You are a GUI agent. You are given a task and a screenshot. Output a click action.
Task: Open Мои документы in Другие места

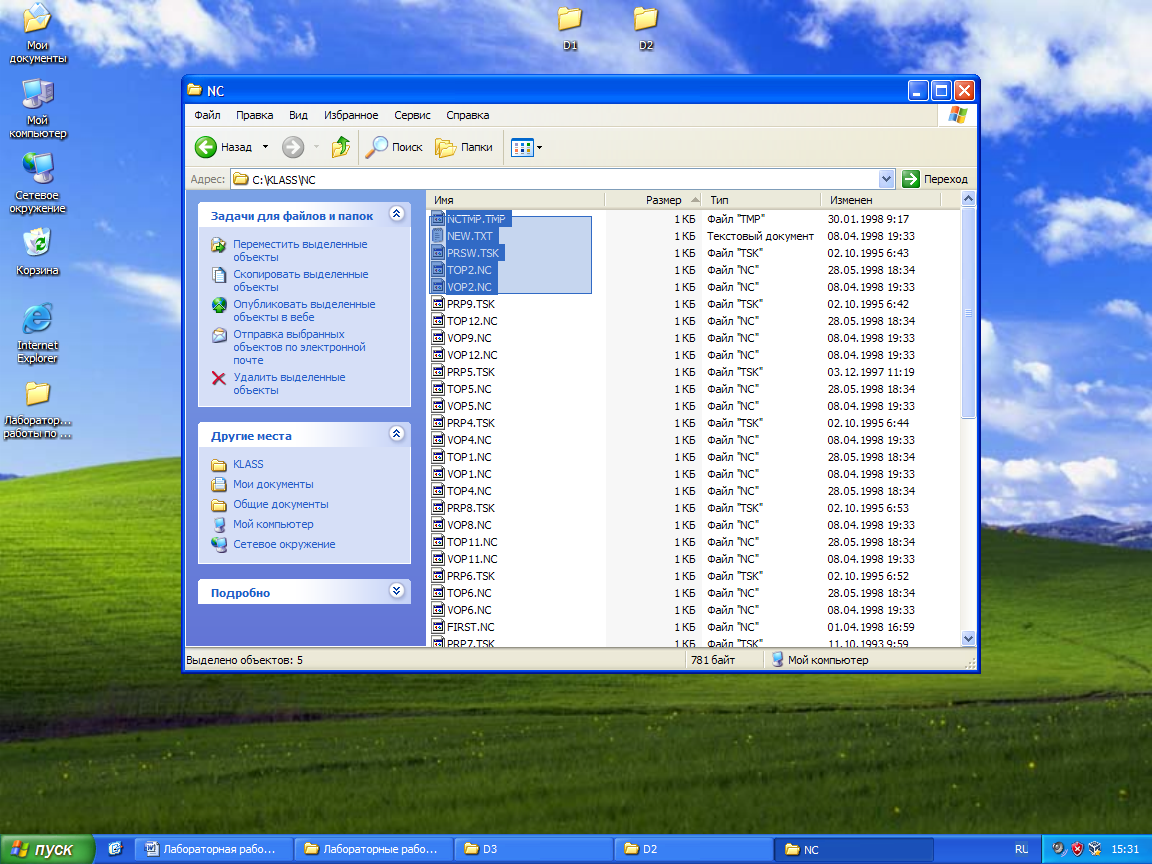click(273, 484)
